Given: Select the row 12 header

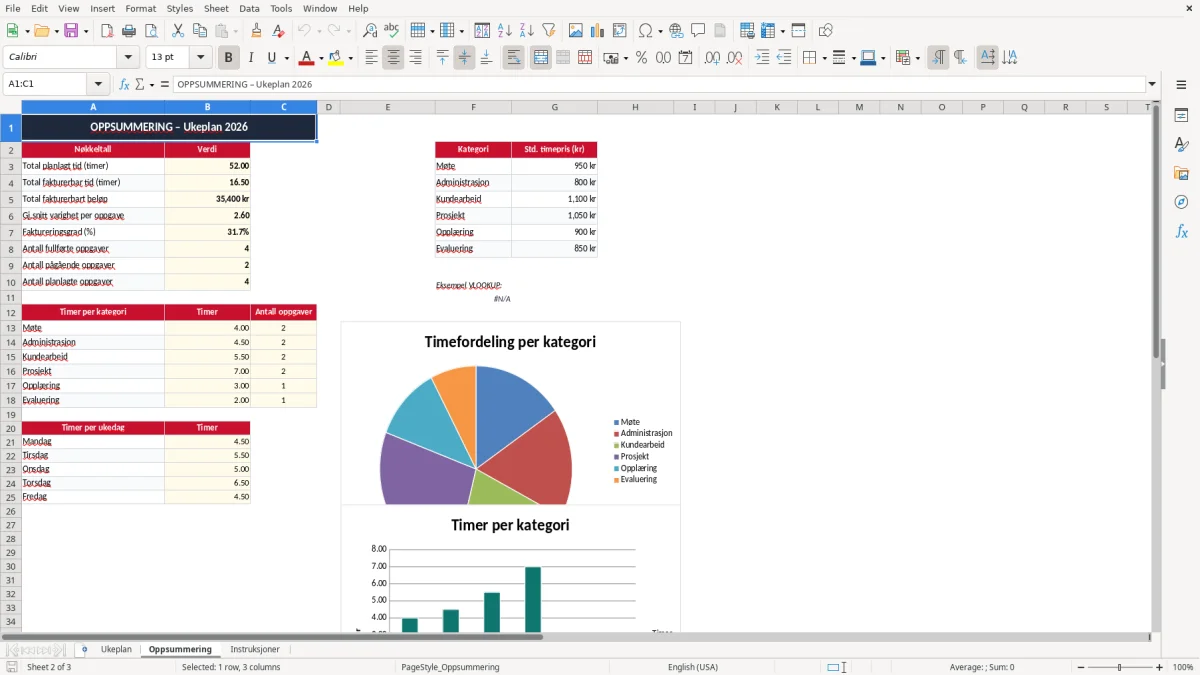Looking at the screenshot, I should [x=11, y=312].
